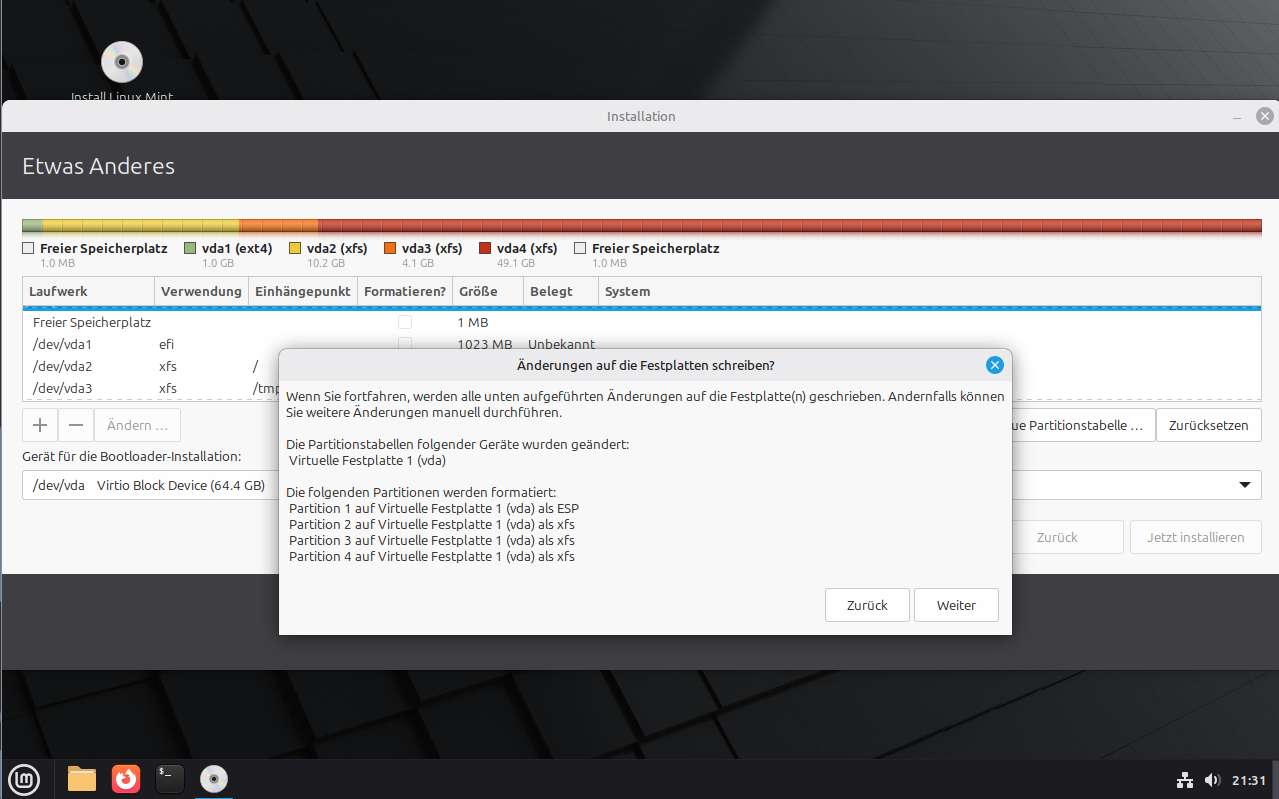Click the vda4 (xfs) red legend swatch
The image size is (1279, 799).
coord(485,248)
